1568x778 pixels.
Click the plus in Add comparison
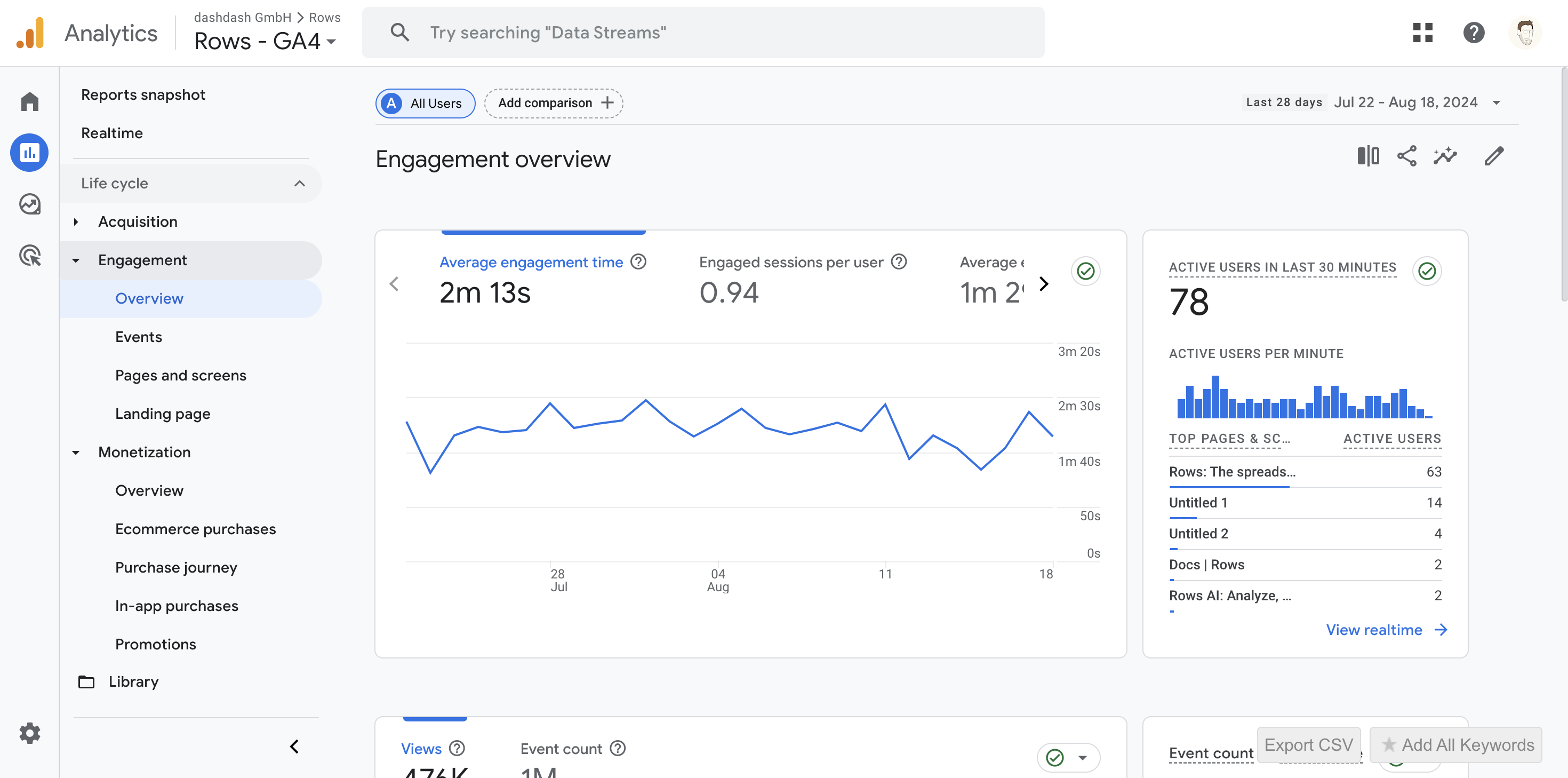click(607, 103)
